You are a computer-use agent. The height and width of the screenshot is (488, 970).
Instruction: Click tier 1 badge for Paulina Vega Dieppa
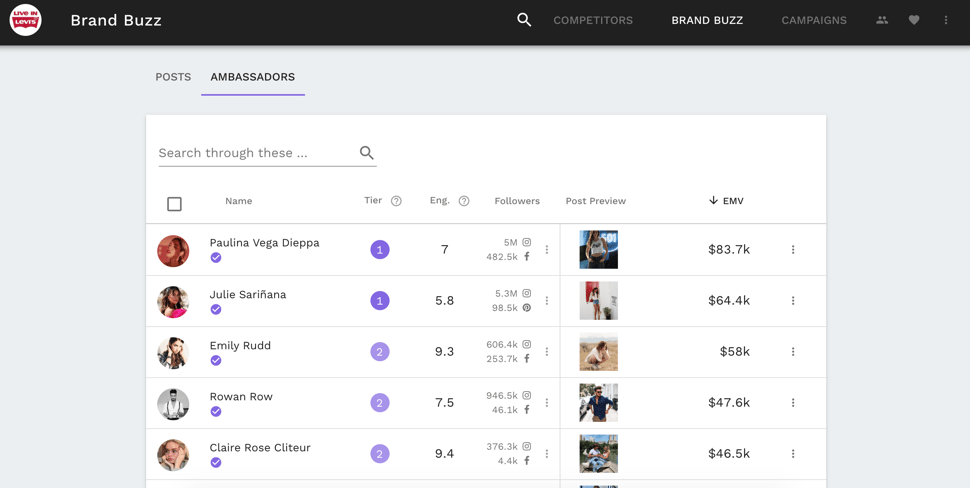[x=380, y=250]
